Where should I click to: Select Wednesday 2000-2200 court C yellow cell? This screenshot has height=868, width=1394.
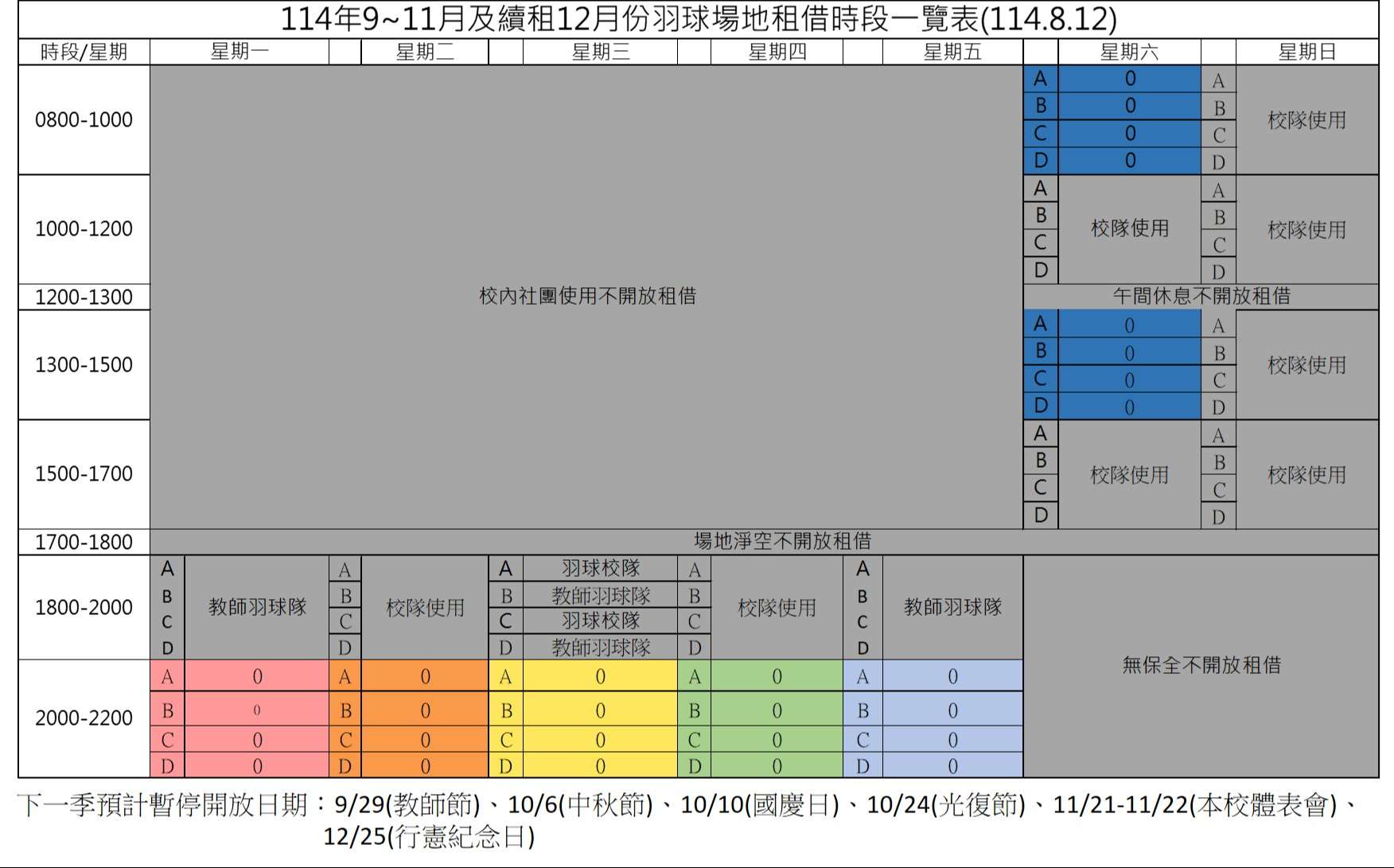click(600, 740)
